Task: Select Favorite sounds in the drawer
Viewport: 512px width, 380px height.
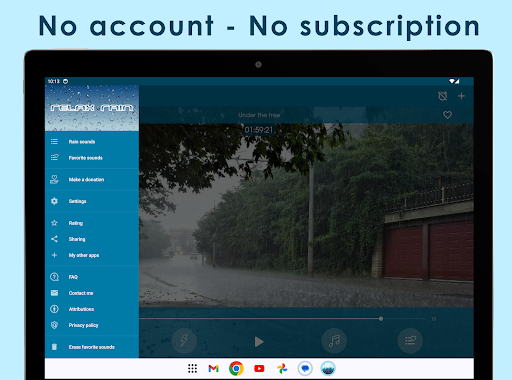Action: coord(92,158)
